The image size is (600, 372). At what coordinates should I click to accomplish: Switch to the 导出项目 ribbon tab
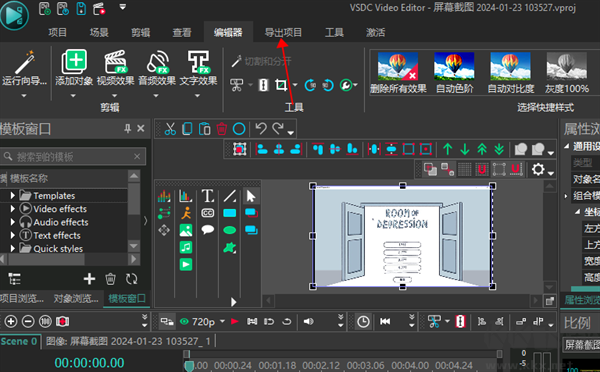[x=283, y=33]
